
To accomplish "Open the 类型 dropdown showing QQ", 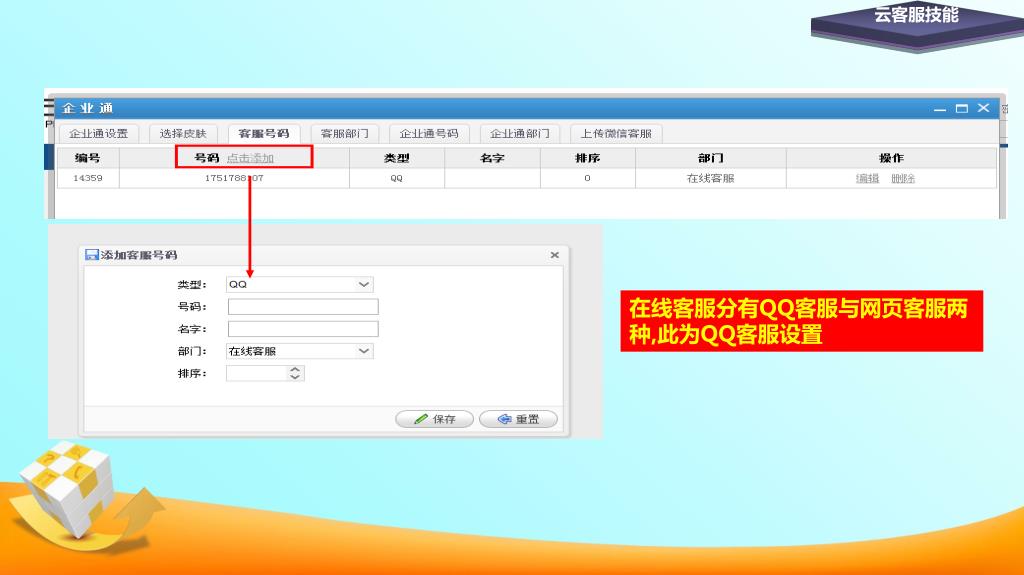I will pos(300,284).
